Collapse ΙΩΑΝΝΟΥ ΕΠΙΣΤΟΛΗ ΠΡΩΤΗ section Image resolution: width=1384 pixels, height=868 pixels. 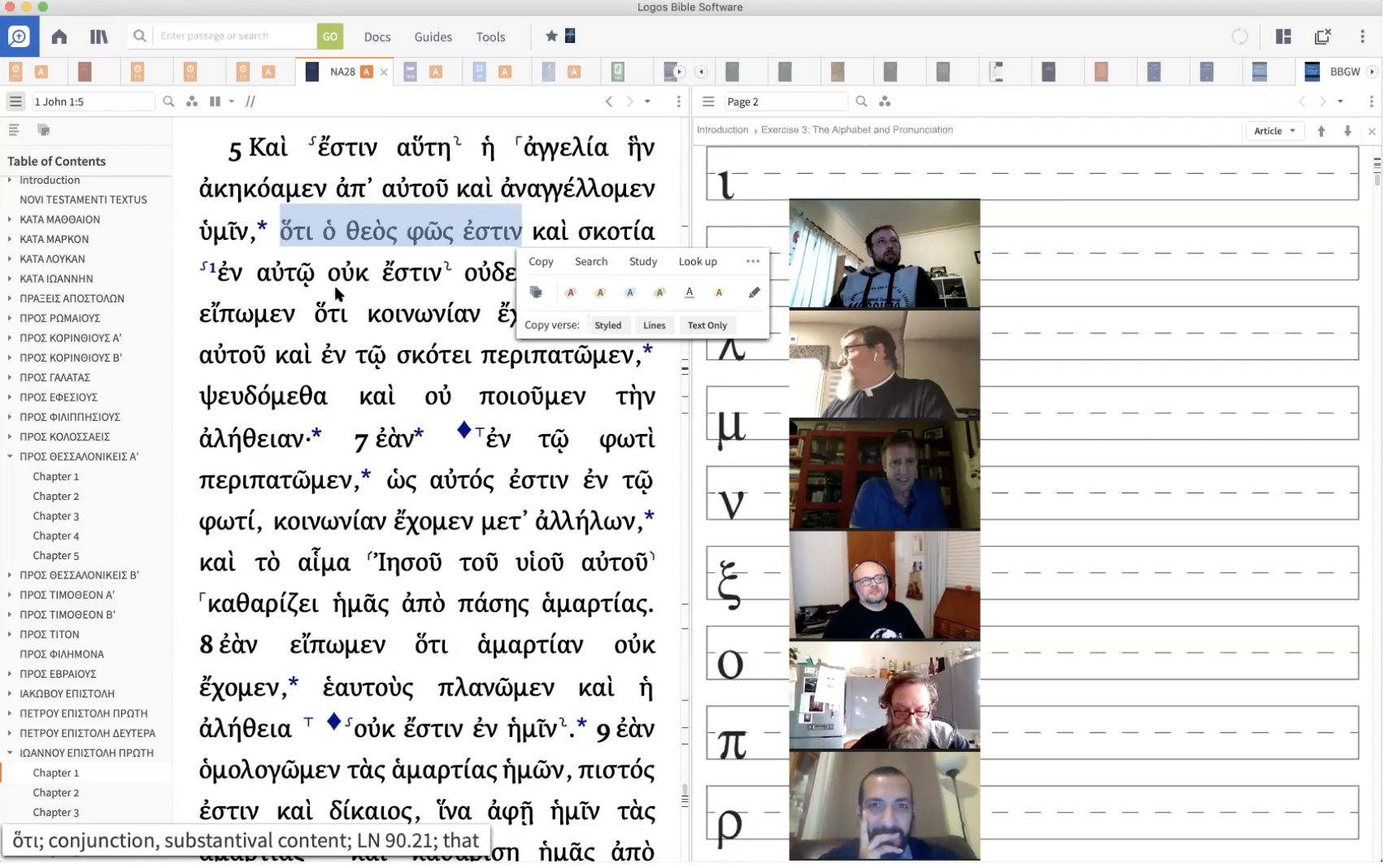pyautogui.click(x=10, y=753)
